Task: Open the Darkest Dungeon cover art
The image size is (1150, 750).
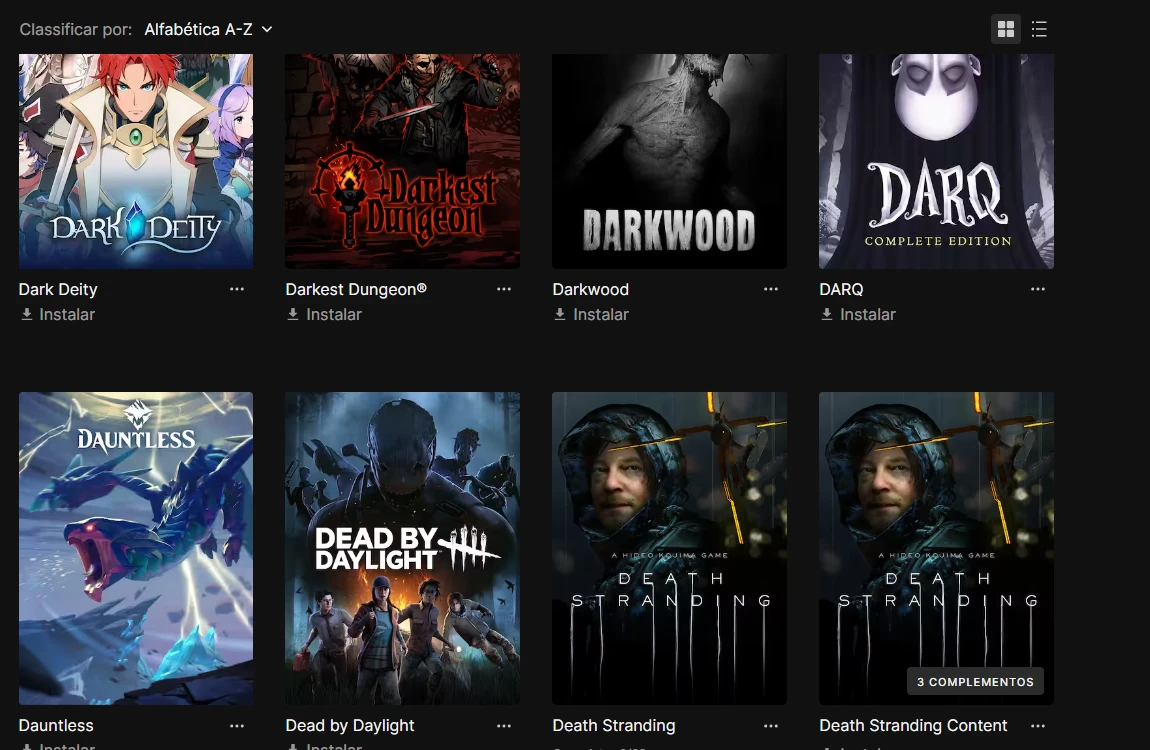Action: coord(403,161)
